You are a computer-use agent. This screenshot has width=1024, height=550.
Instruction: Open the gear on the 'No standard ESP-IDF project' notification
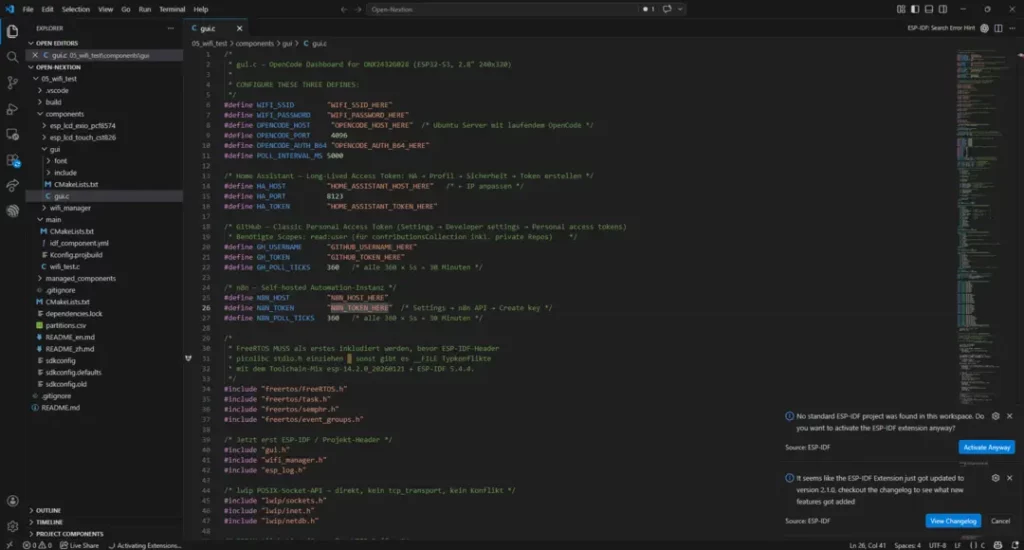click(995, 416)
